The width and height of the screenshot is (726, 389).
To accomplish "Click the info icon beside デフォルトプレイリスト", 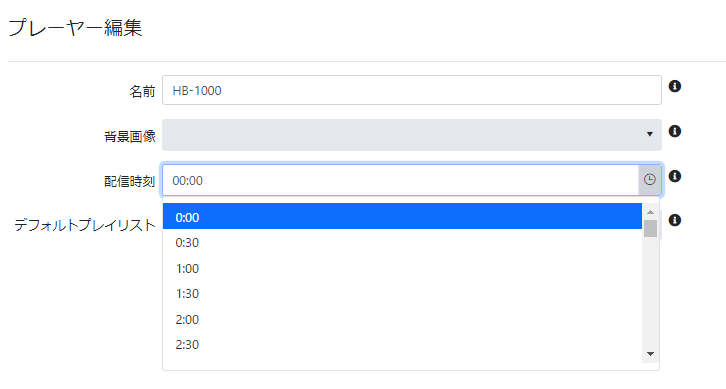I will pos(675,220).
